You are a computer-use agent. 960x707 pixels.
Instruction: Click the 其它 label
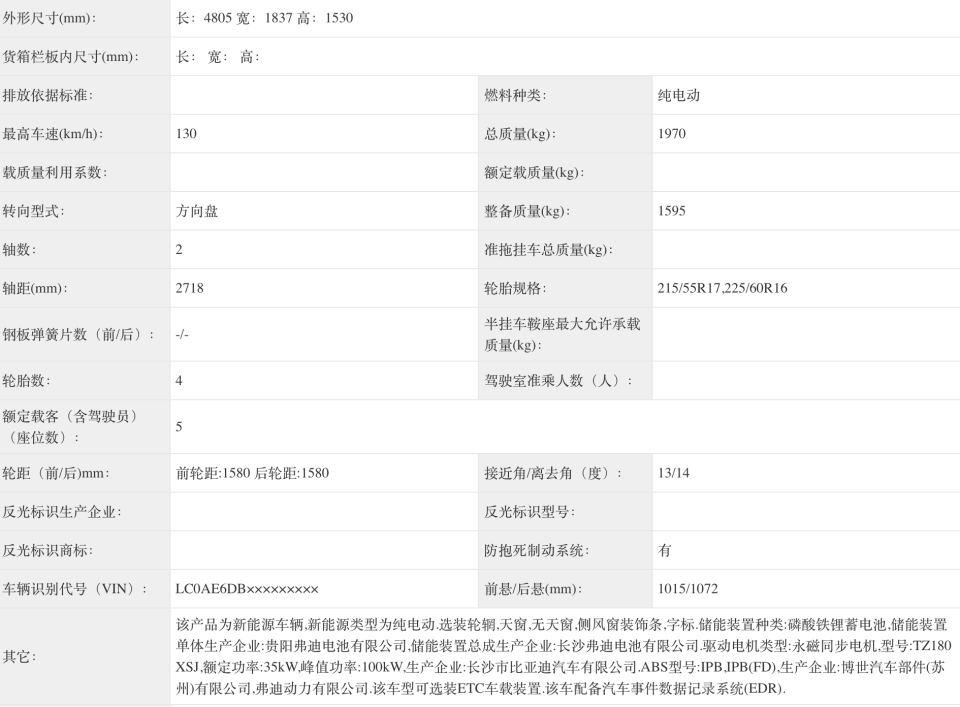click(20, 657)
